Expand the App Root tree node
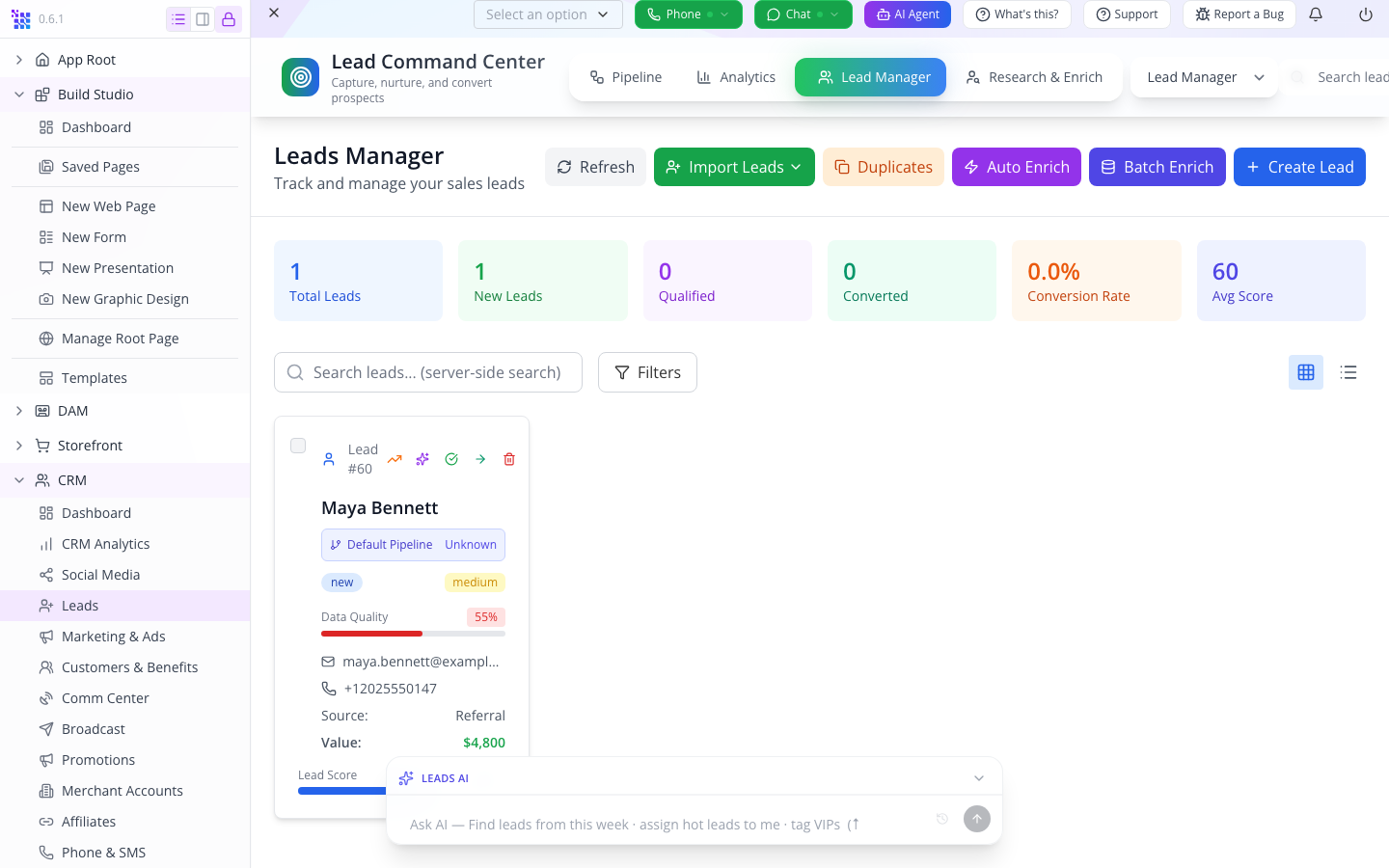The image size is (1389, 868). click(19, 60)
